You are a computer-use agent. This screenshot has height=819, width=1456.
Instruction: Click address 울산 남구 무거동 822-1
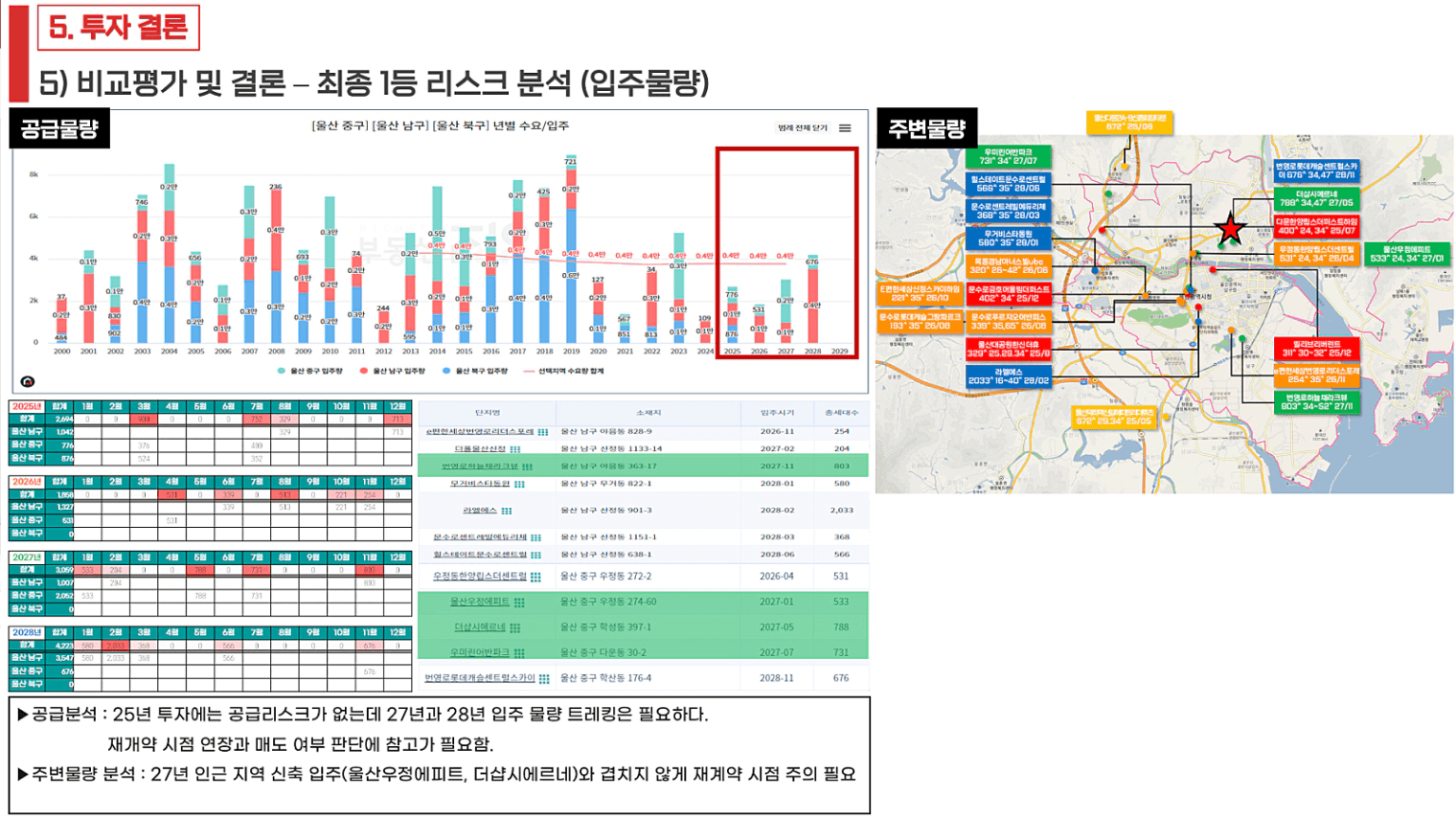(606, 484)
